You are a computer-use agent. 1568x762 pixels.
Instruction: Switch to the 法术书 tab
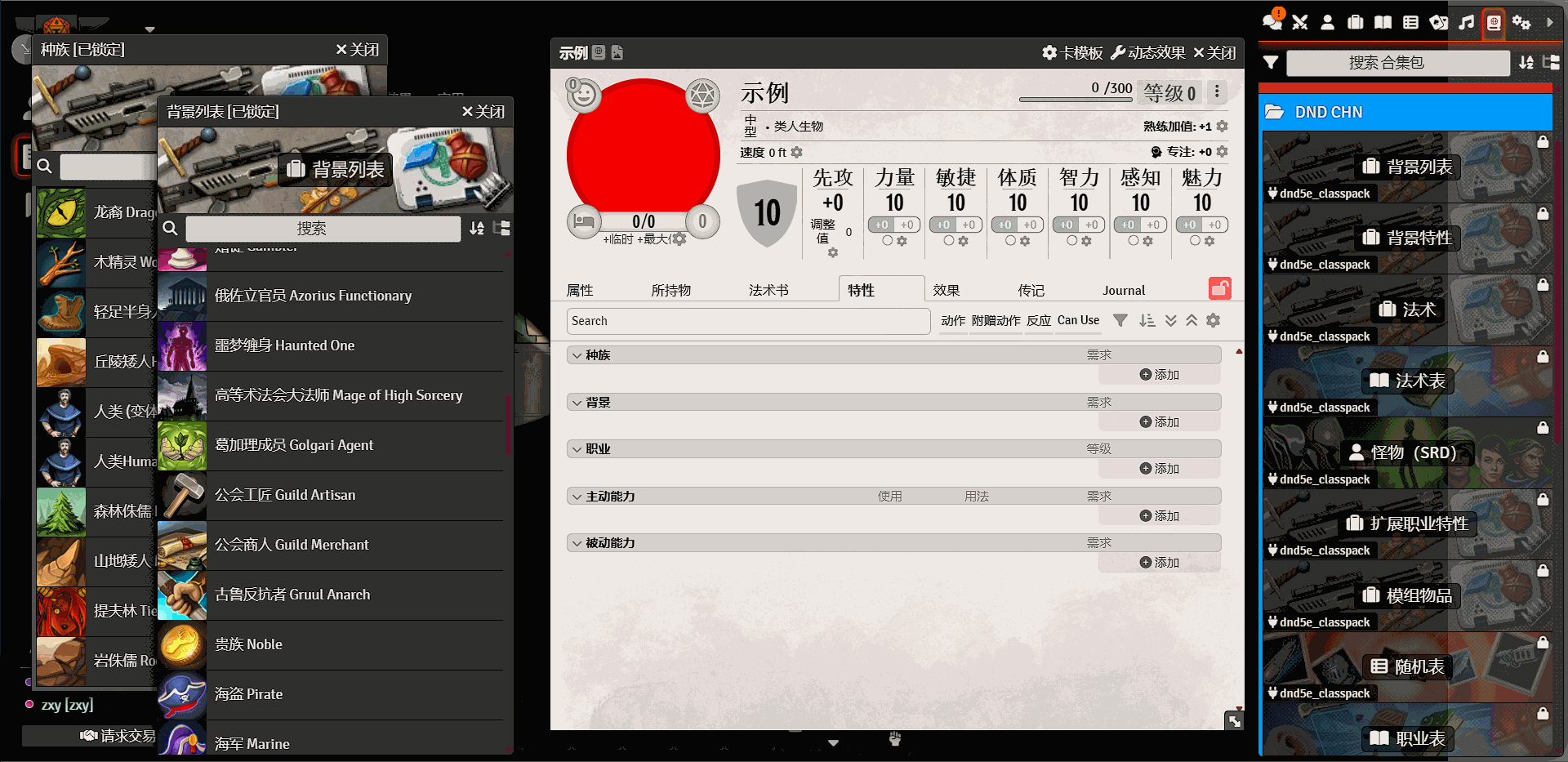pyautogui.click(x=768, y=290)
